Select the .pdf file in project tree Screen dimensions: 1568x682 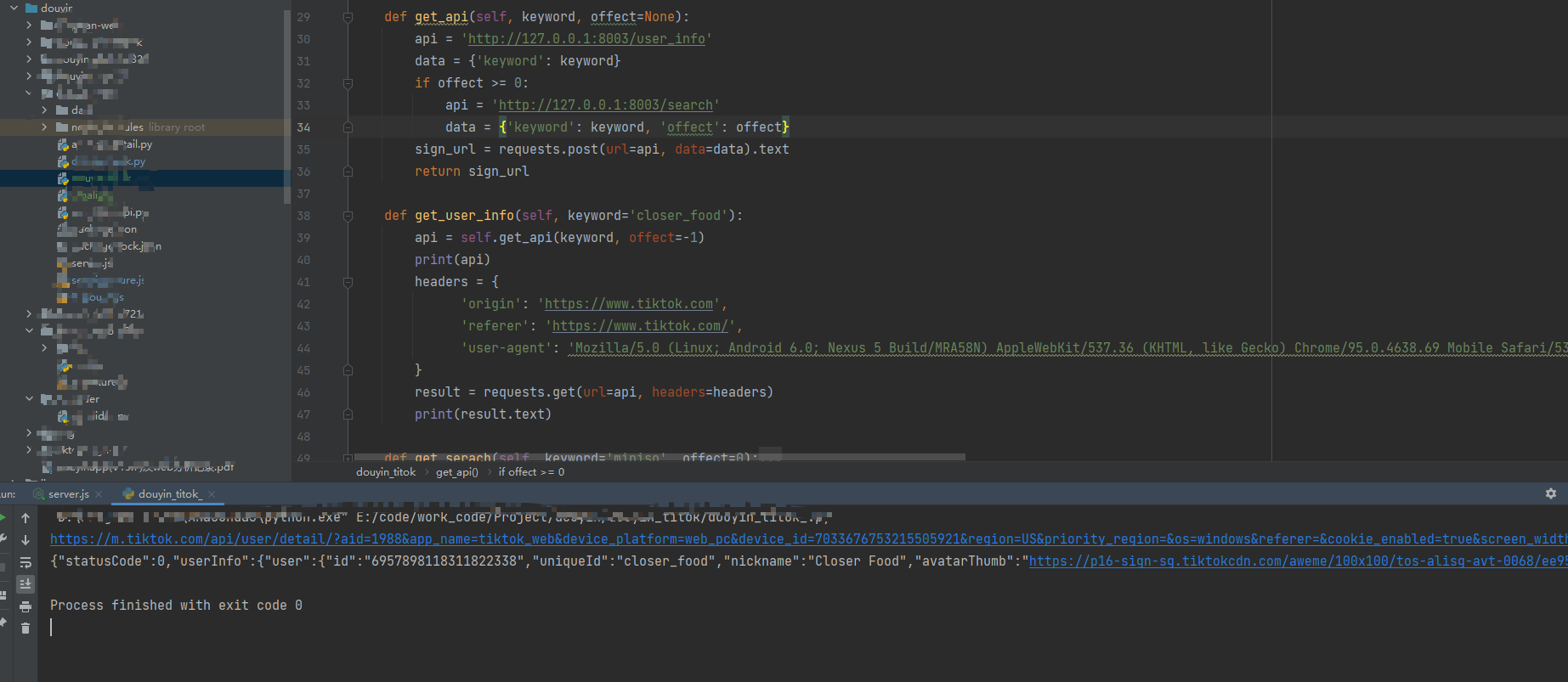tap(138, 467)
